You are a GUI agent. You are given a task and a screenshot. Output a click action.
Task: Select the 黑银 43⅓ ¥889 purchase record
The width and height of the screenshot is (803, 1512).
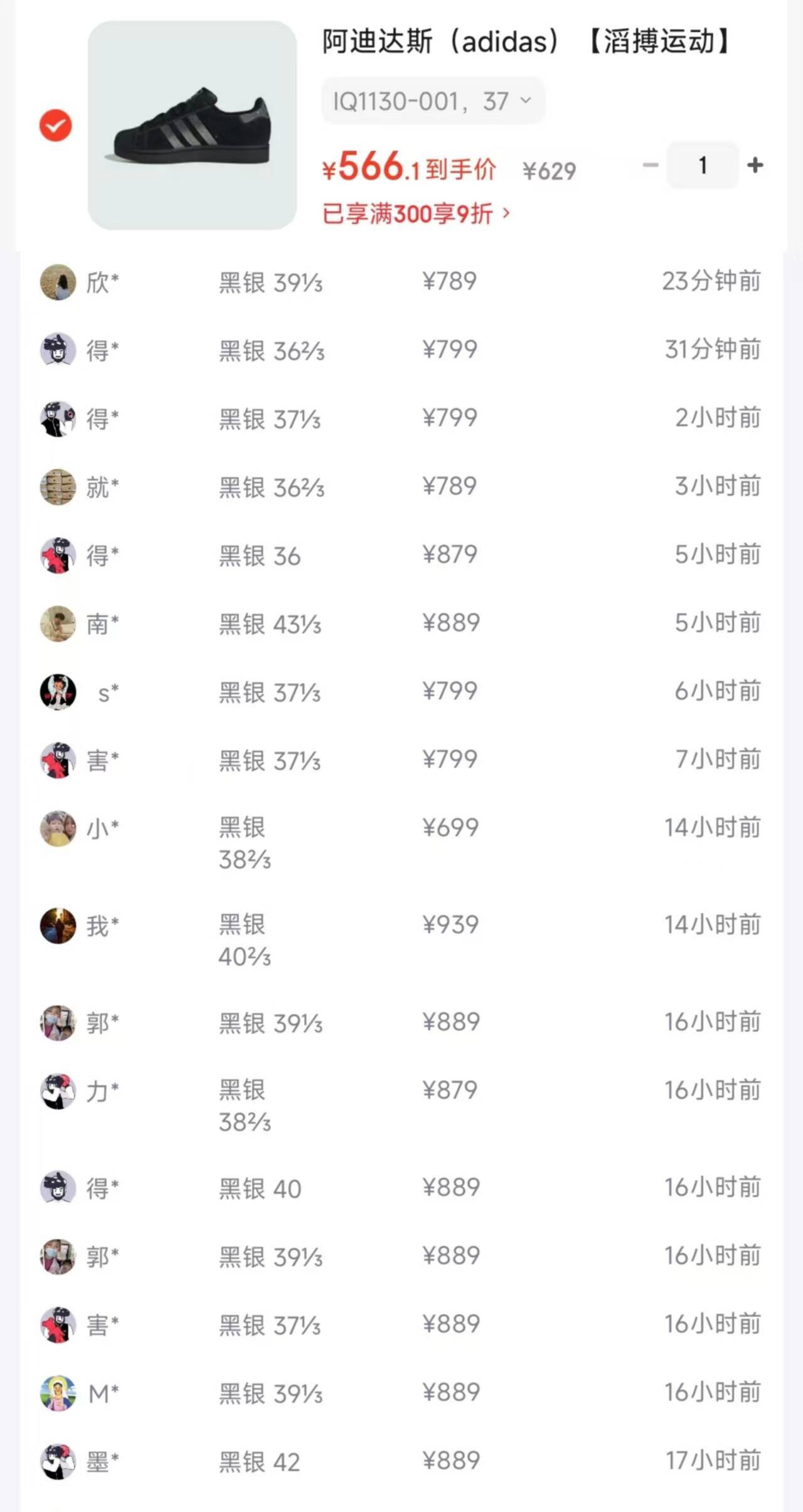pyautogui.click(x=400, y=624)
